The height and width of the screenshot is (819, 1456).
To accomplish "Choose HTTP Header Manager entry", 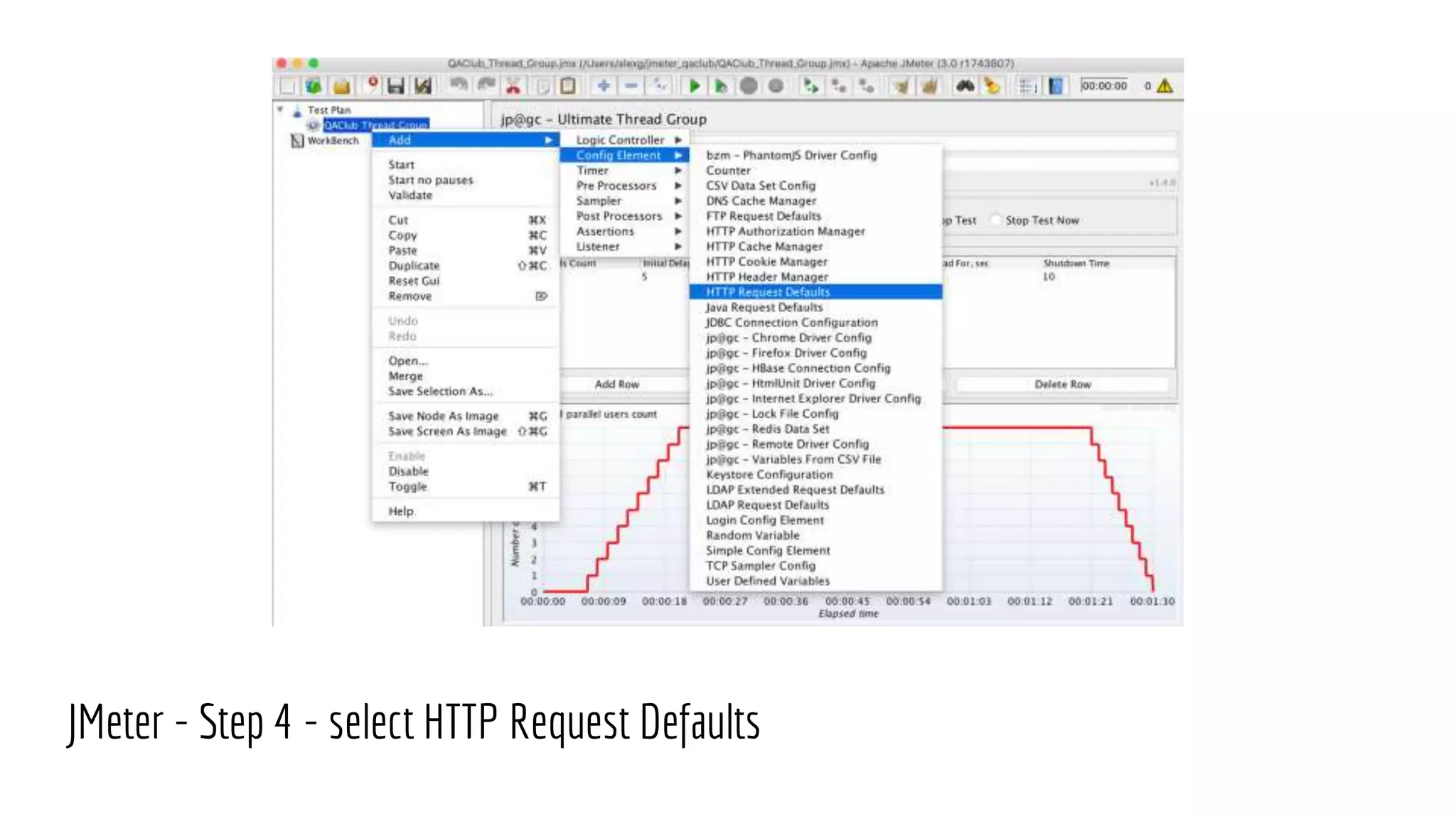I will point(815,277).
